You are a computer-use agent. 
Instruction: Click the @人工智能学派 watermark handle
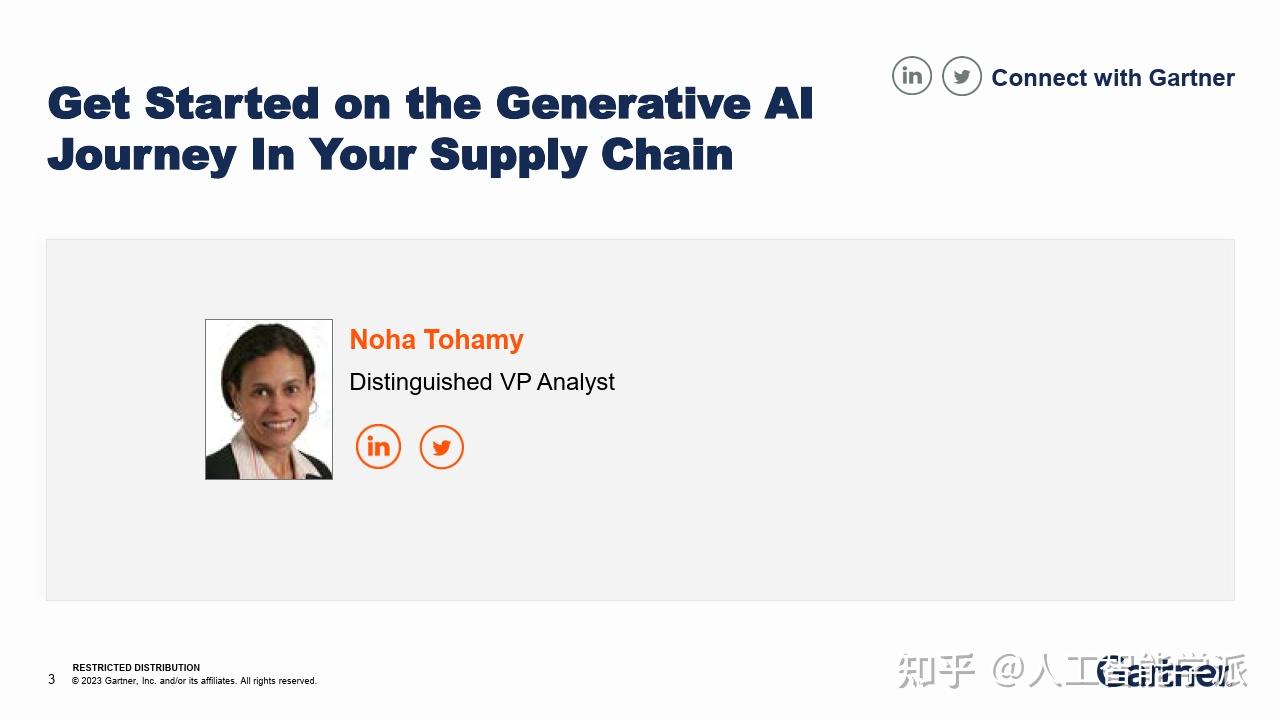pos(1120,671)
